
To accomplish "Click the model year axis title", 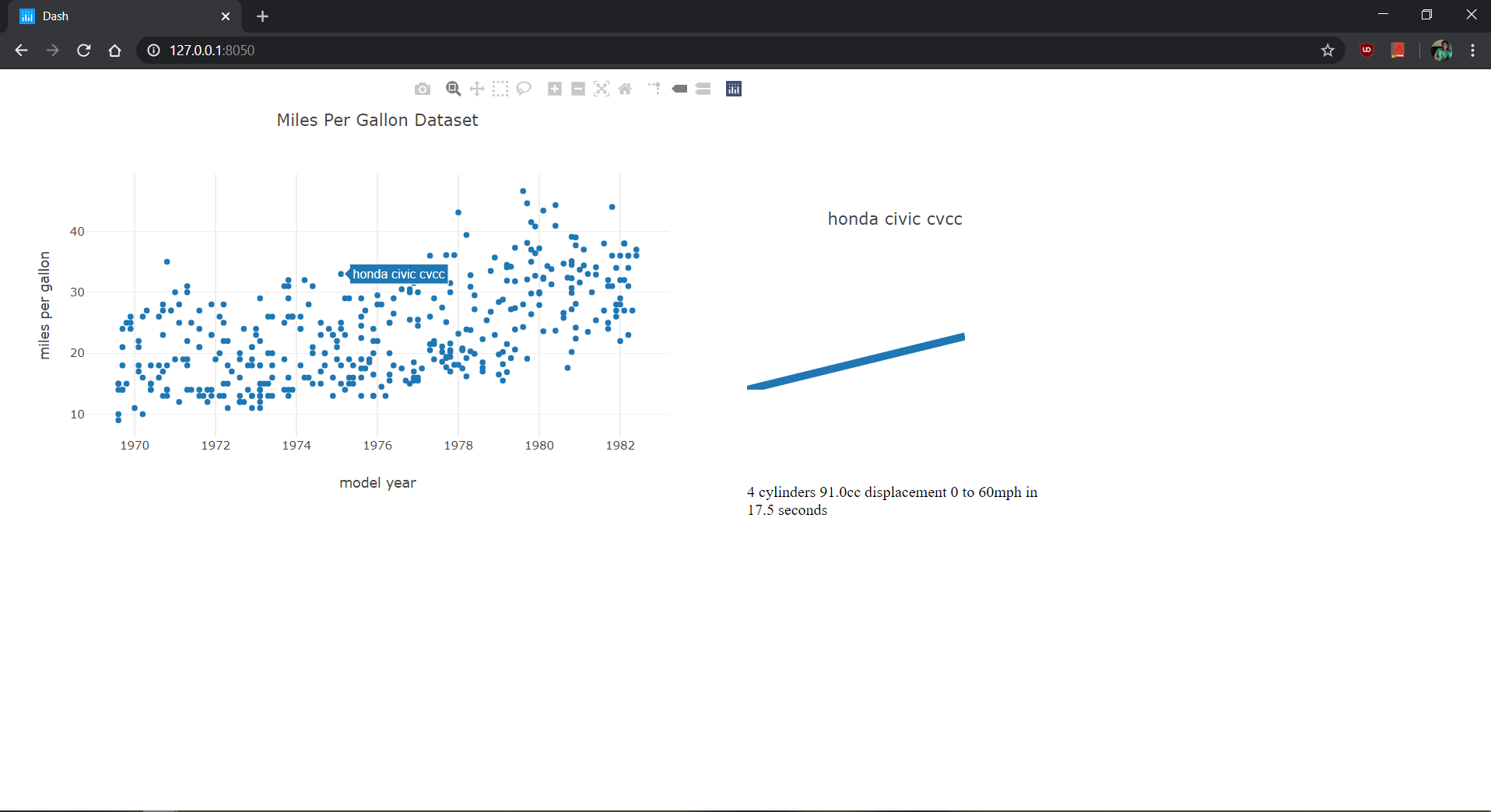I will (377, 482).
